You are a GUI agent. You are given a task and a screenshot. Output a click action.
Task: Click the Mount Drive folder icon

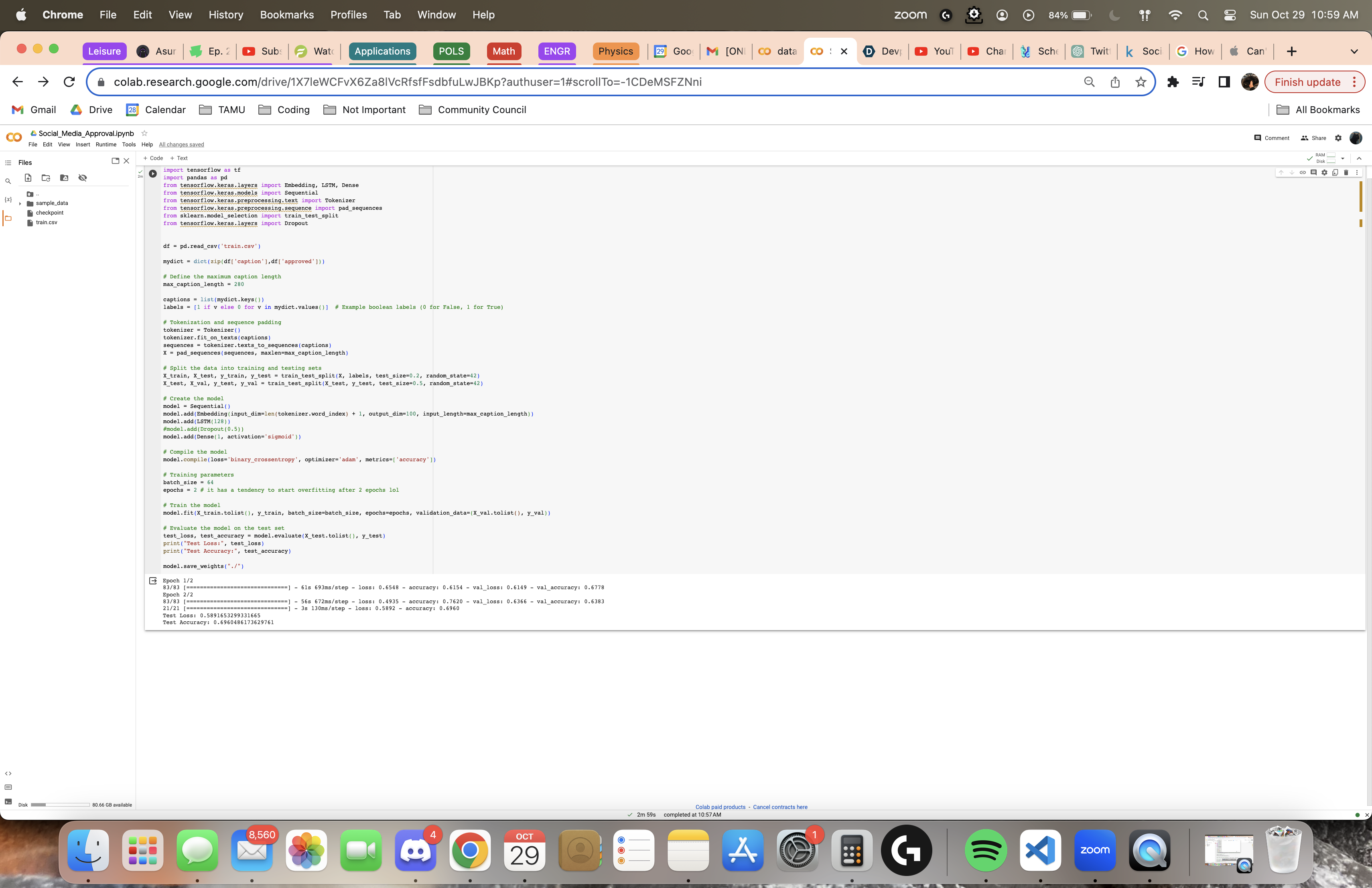64,178
